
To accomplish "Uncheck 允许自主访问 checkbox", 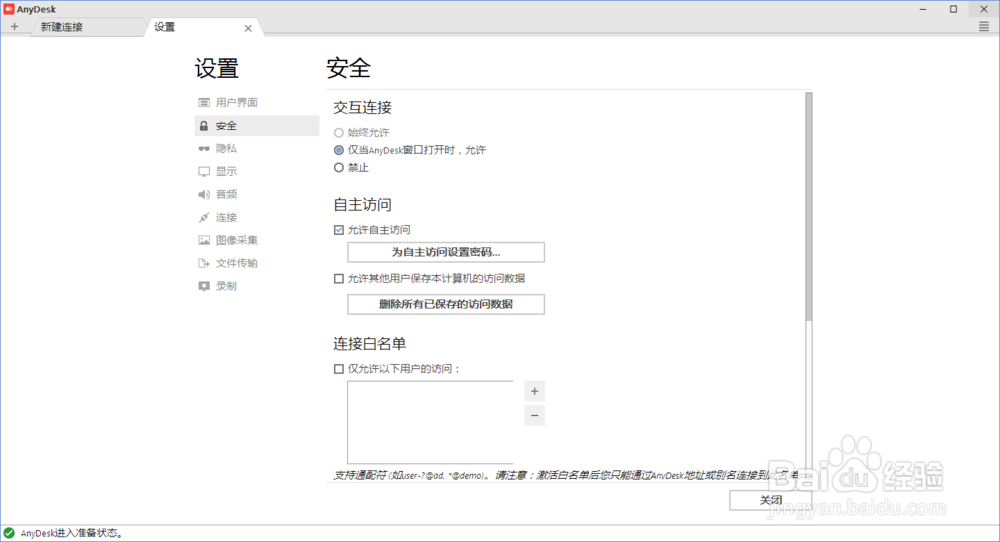I will pyautogui.click(x=339, y=230).
